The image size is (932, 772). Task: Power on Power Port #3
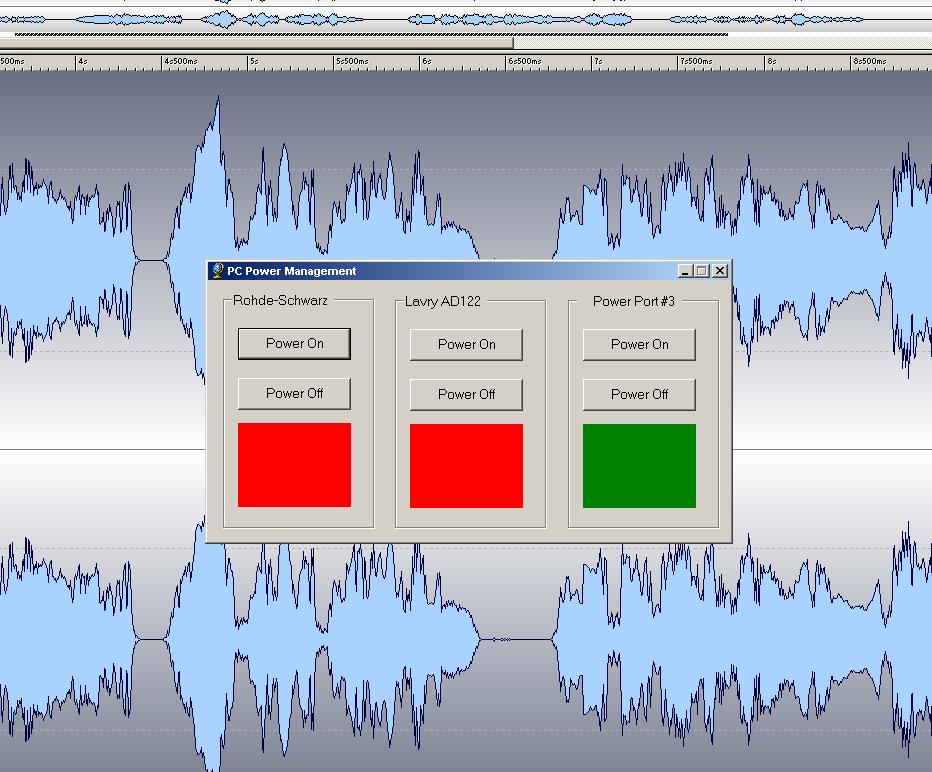[x=639, y=345]
